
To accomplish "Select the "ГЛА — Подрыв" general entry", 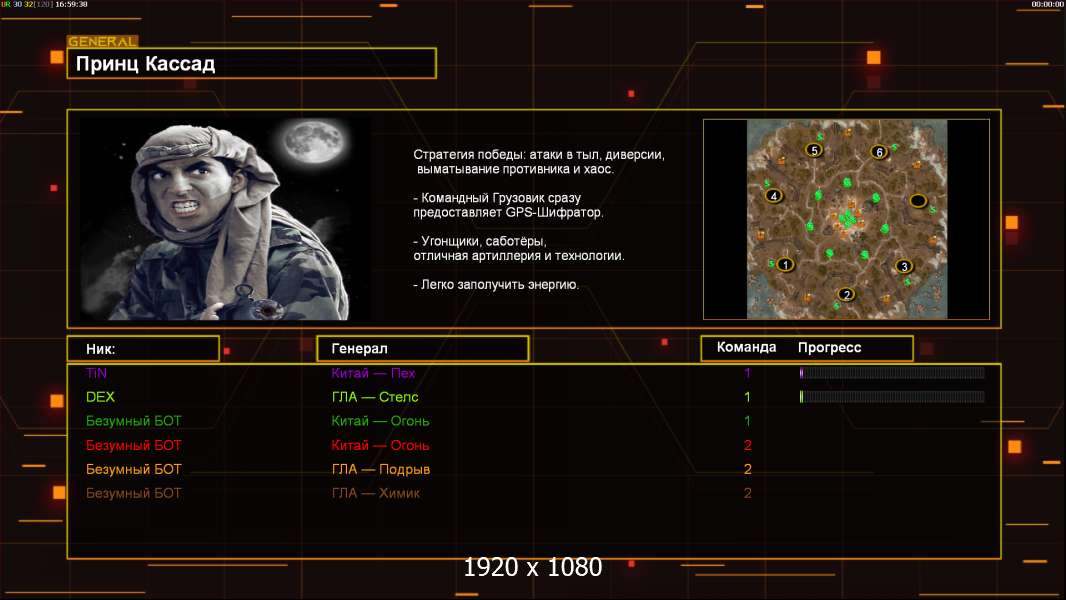I will 380,469.
